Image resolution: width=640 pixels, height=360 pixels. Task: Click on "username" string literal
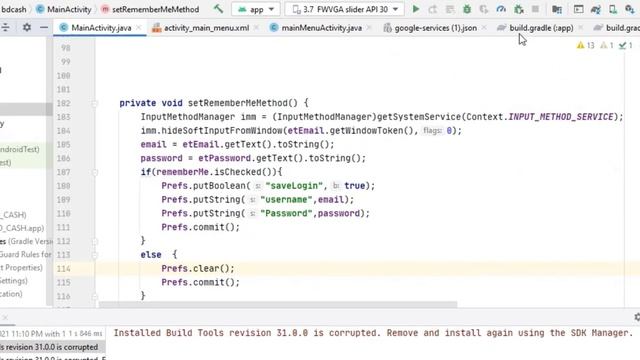click(286, 200)
